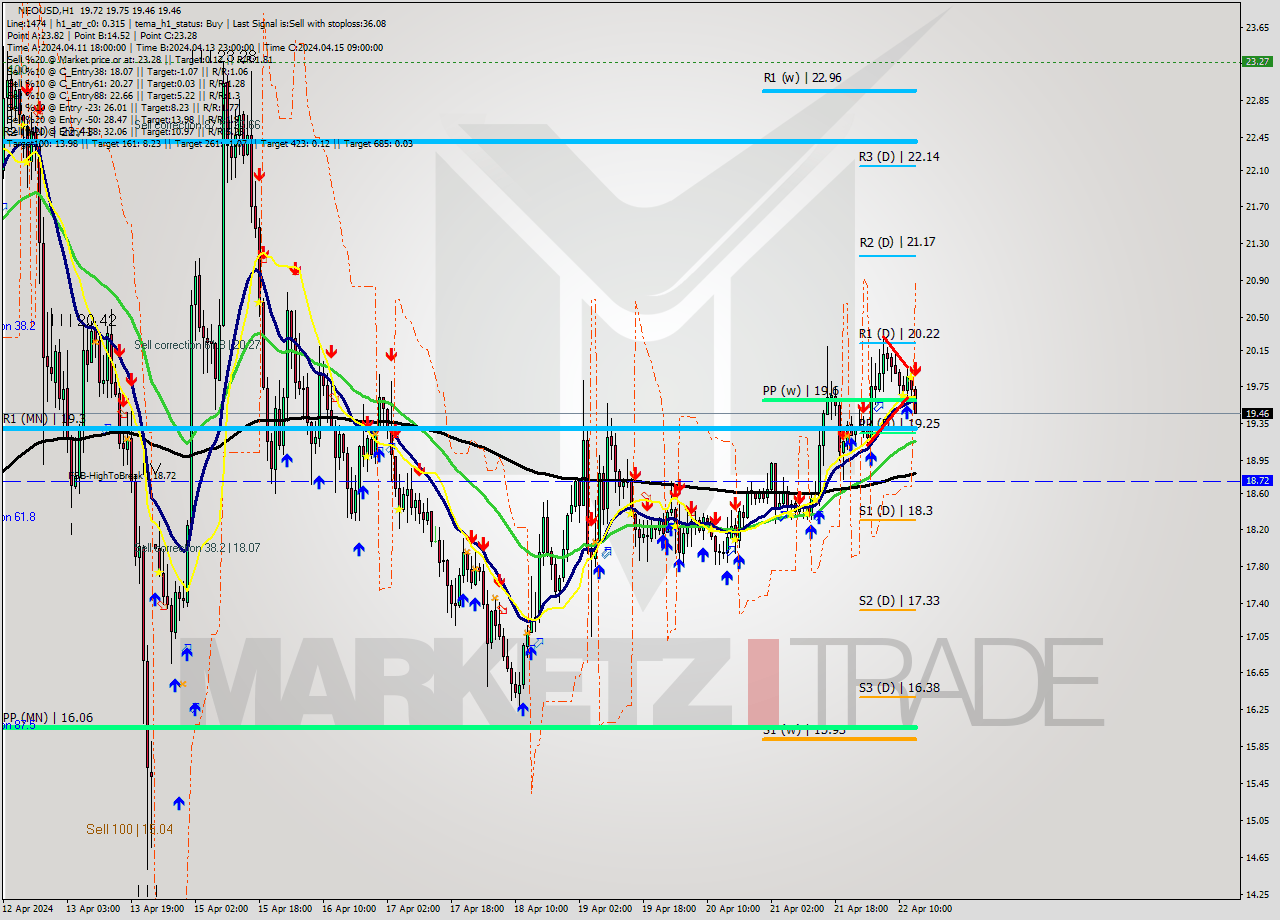Click the '19 Apr 02:00' time label
Screen dimensions: 1280x920
tap(606, 909)
